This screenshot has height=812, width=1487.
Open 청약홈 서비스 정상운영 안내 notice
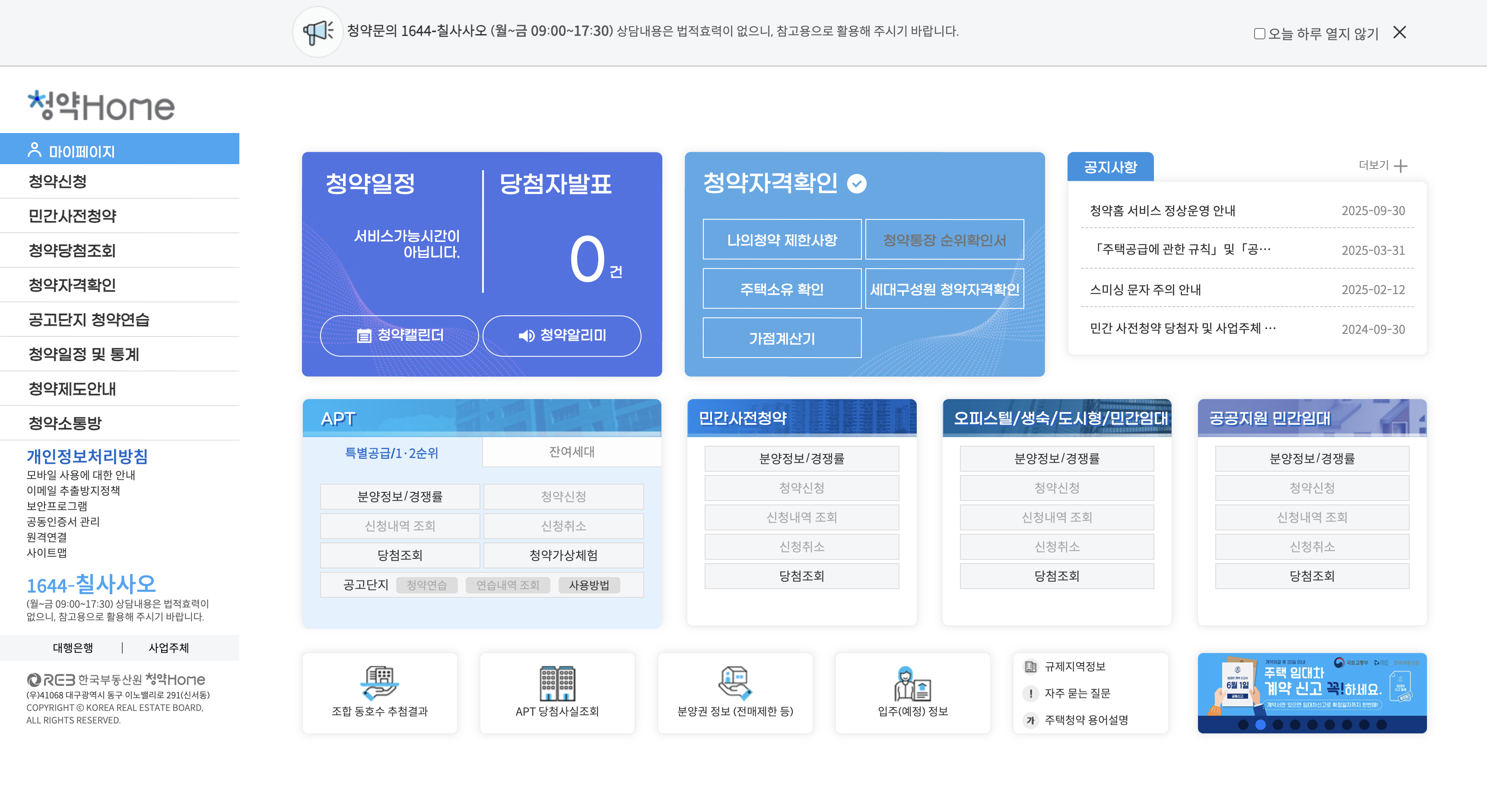coord(1162,211)
